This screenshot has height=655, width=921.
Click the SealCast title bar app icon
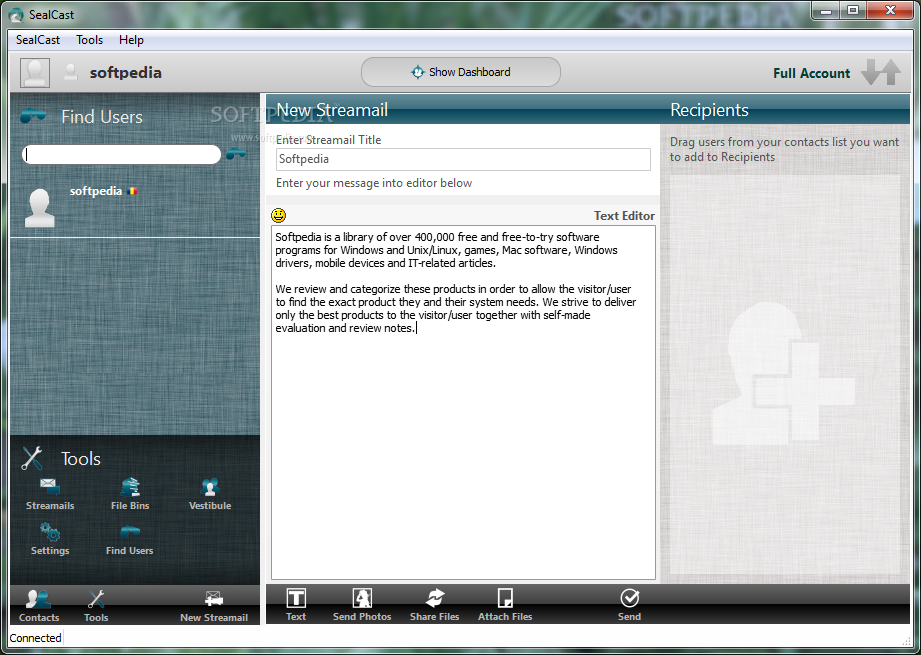pos(16,15)
